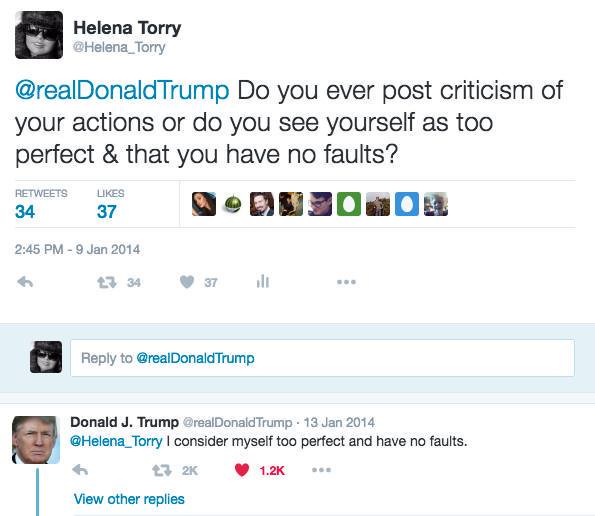Reply to Donald J. Trump's tweet
The image size is (600, 516).
[82, 470]
